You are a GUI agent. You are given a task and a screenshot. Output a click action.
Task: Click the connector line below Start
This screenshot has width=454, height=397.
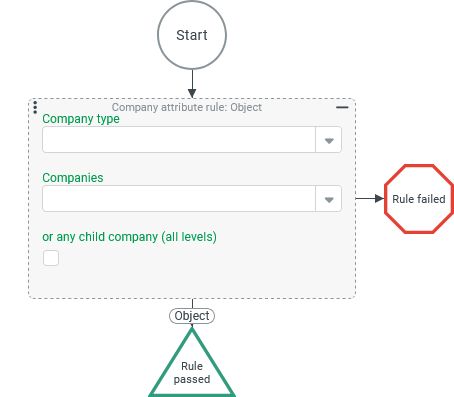(x=192, y=79)
